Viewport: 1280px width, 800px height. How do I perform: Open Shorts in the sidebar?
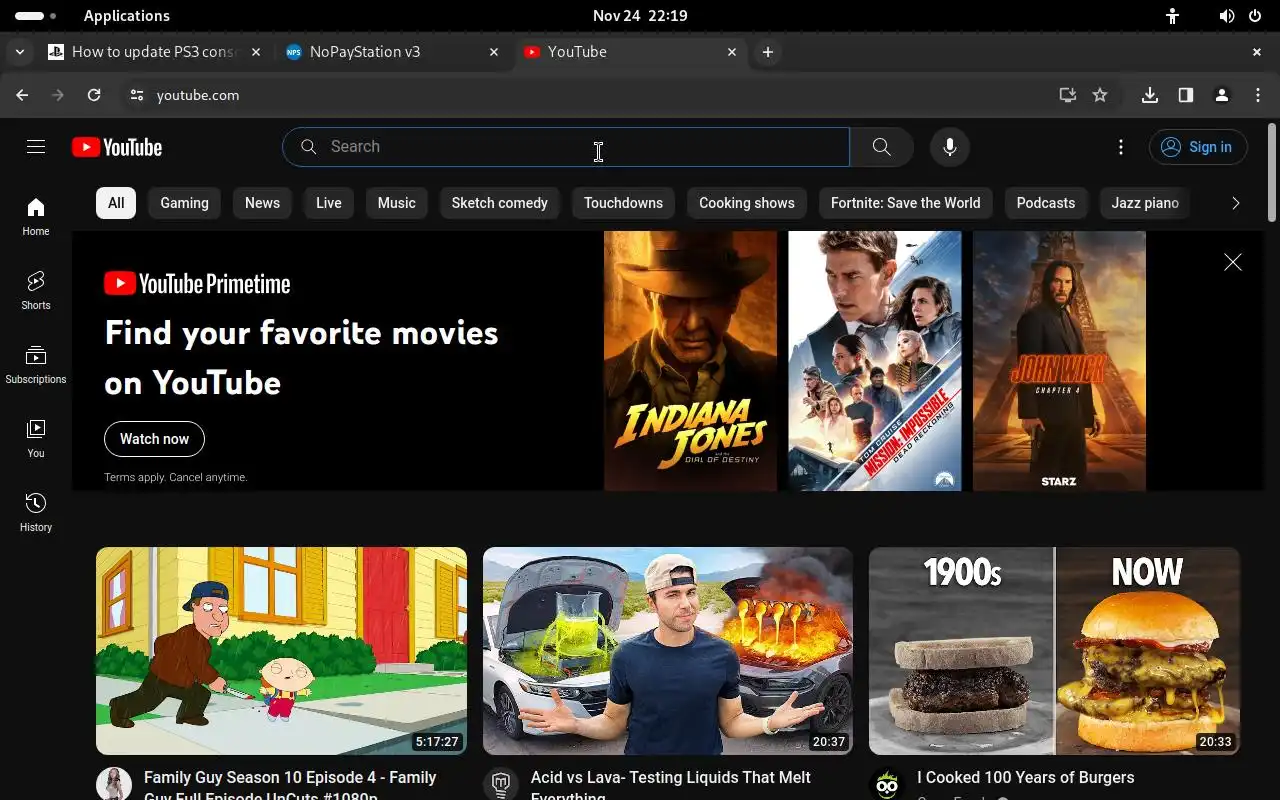(x=36, y=289)
